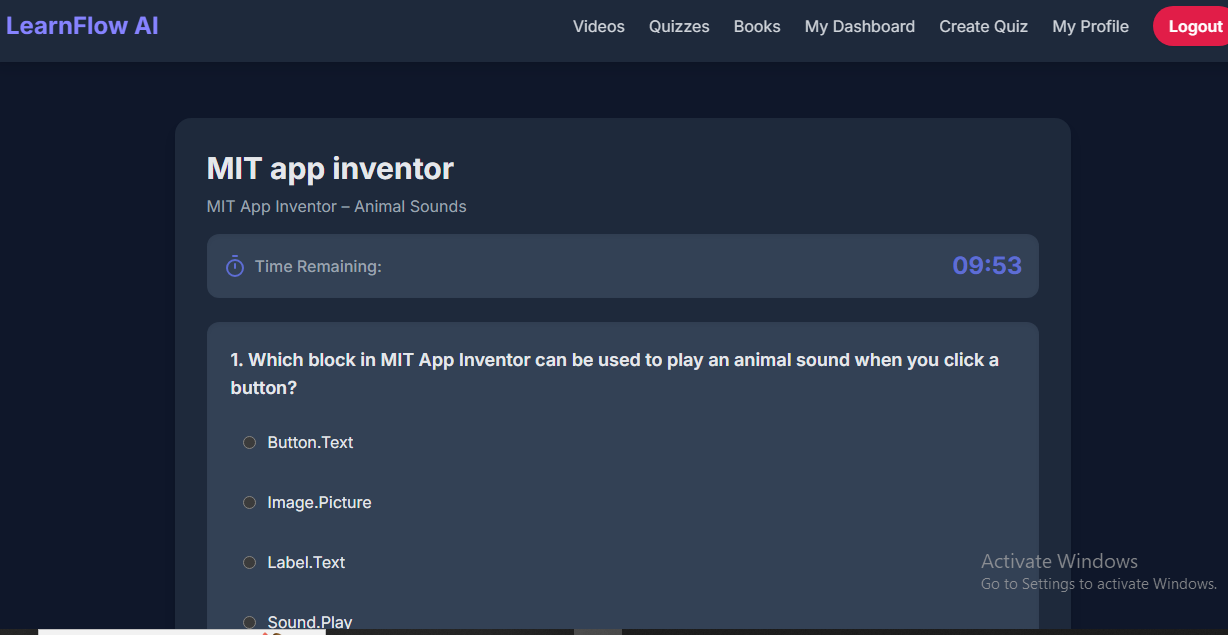The image size is (1228, 635).
Task: Go to the Videos page
Action: click(x=599, y=27)
